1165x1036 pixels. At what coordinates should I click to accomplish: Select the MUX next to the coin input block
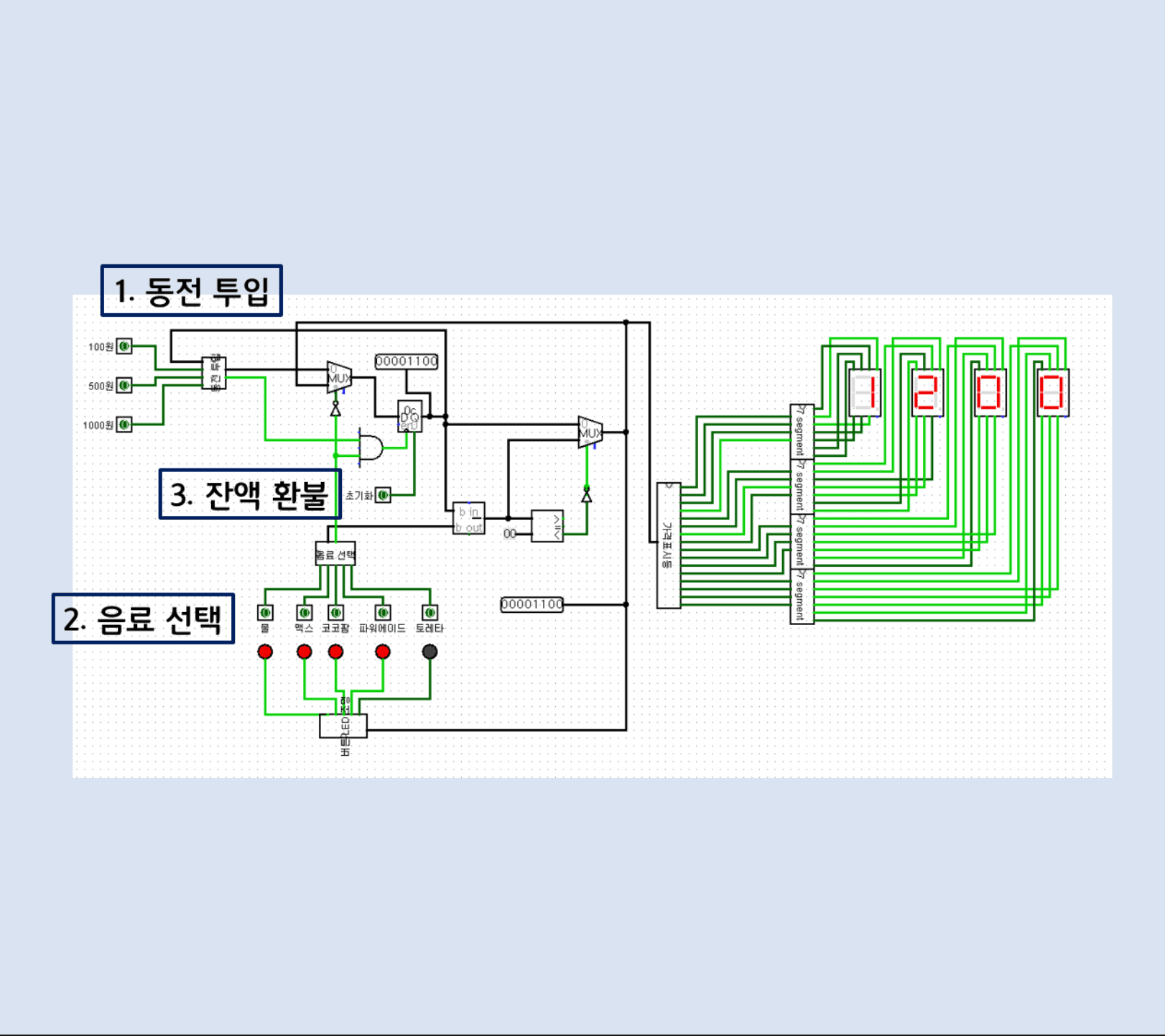(x=339, y=378)
